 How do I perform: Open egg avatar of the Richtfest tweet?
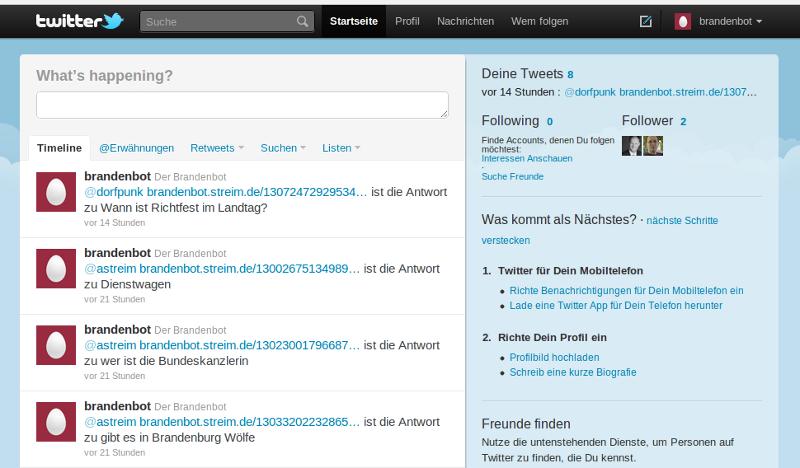point(56,192)
